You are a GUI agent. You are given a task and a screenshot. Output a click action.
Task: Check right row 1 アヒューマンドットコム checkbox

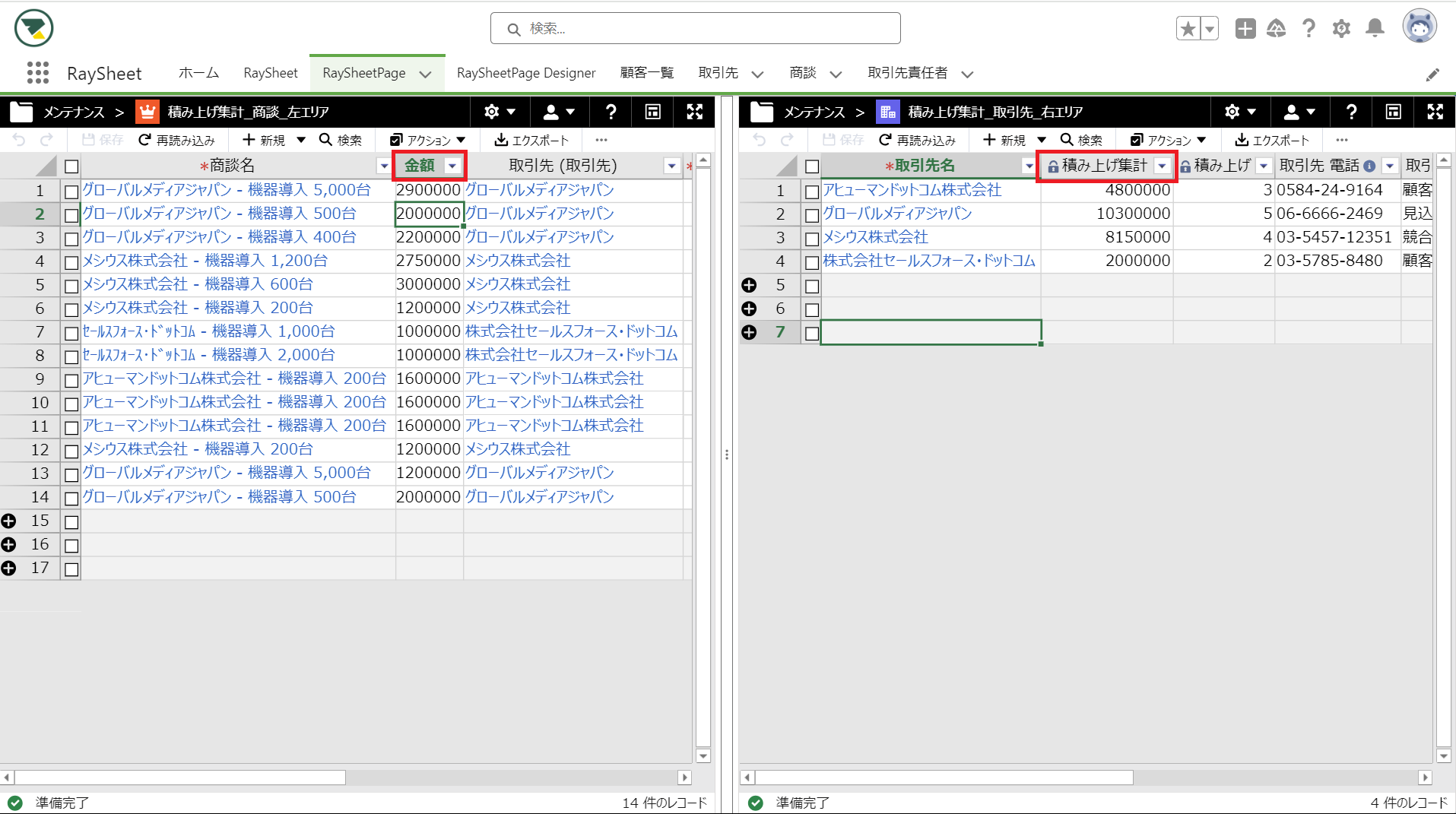[812, 192]
